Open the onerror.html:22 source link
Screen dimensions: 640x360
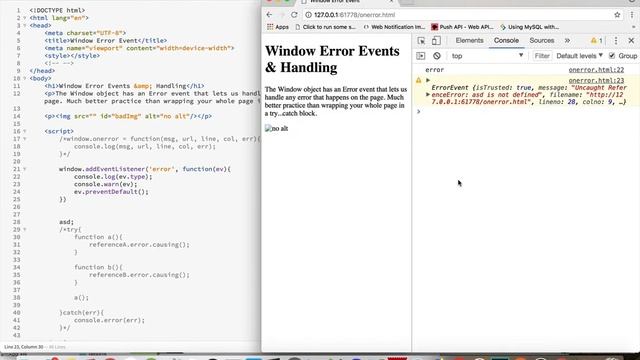(x=596, y=70)
